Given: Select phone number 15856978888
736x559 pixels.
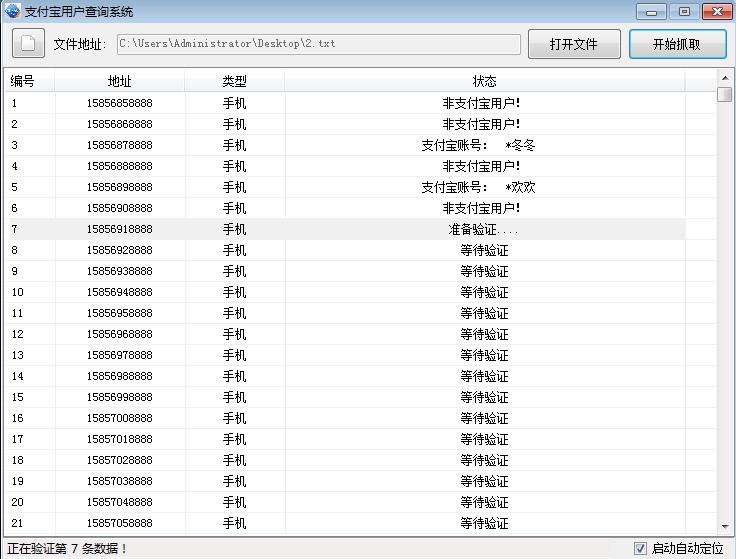Looking at the screenshot, I should [119, 355].
